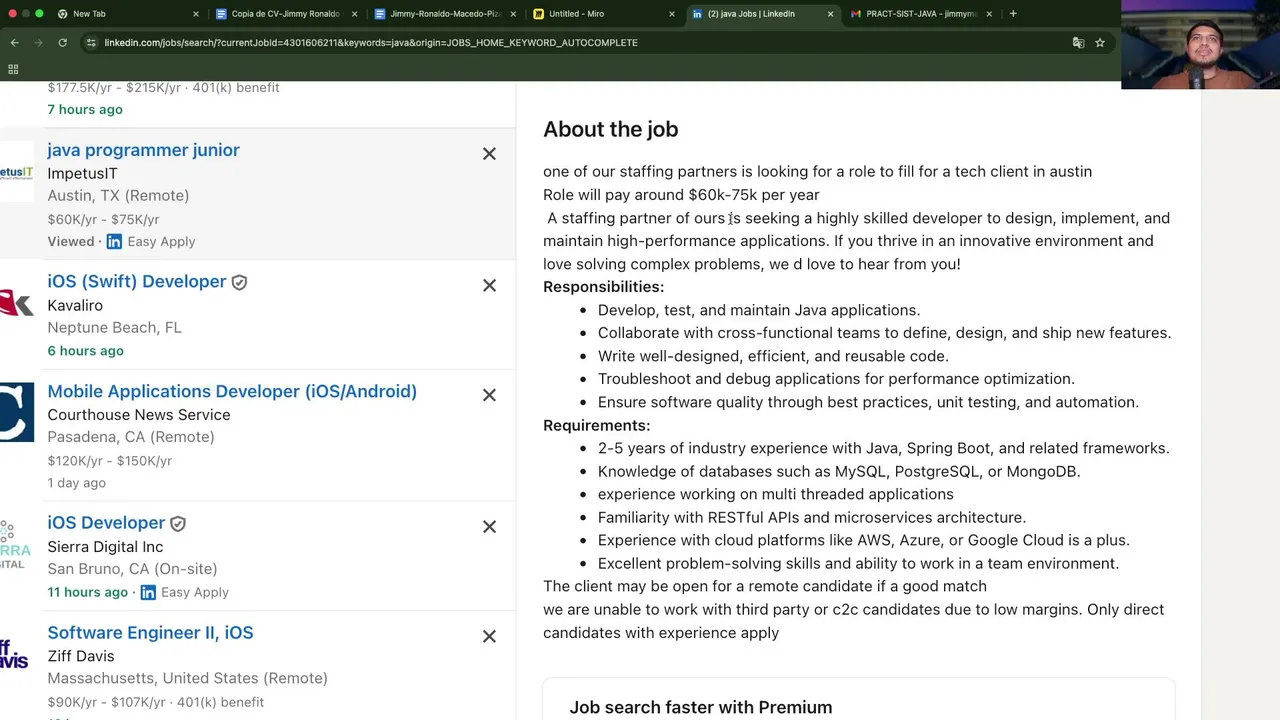Click the Sierra Digital company logo

(x=16, y=544)
